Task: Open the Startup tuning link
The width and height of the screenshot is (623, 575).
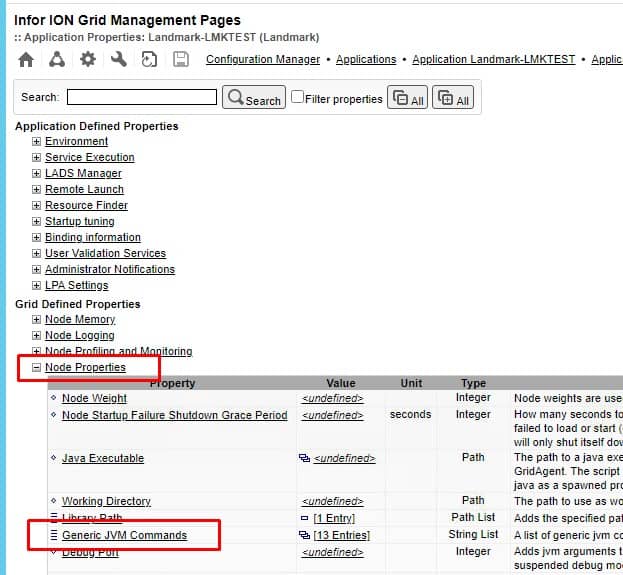Action: coord(80,221)
